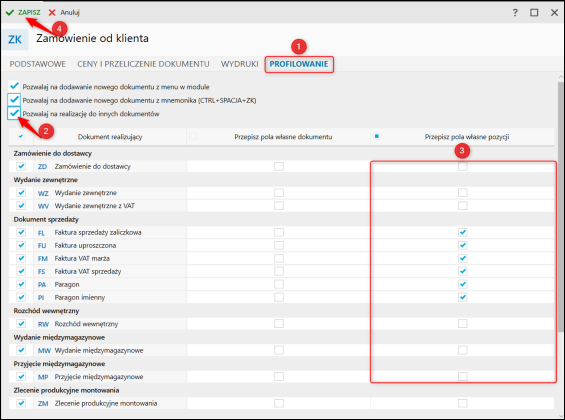Image resolution: width=565 pixels, height=420 pixels.
Task: Toggle adding document via mnemonic CTRL+SPACJA+ZK
Action: click(14, 99)
